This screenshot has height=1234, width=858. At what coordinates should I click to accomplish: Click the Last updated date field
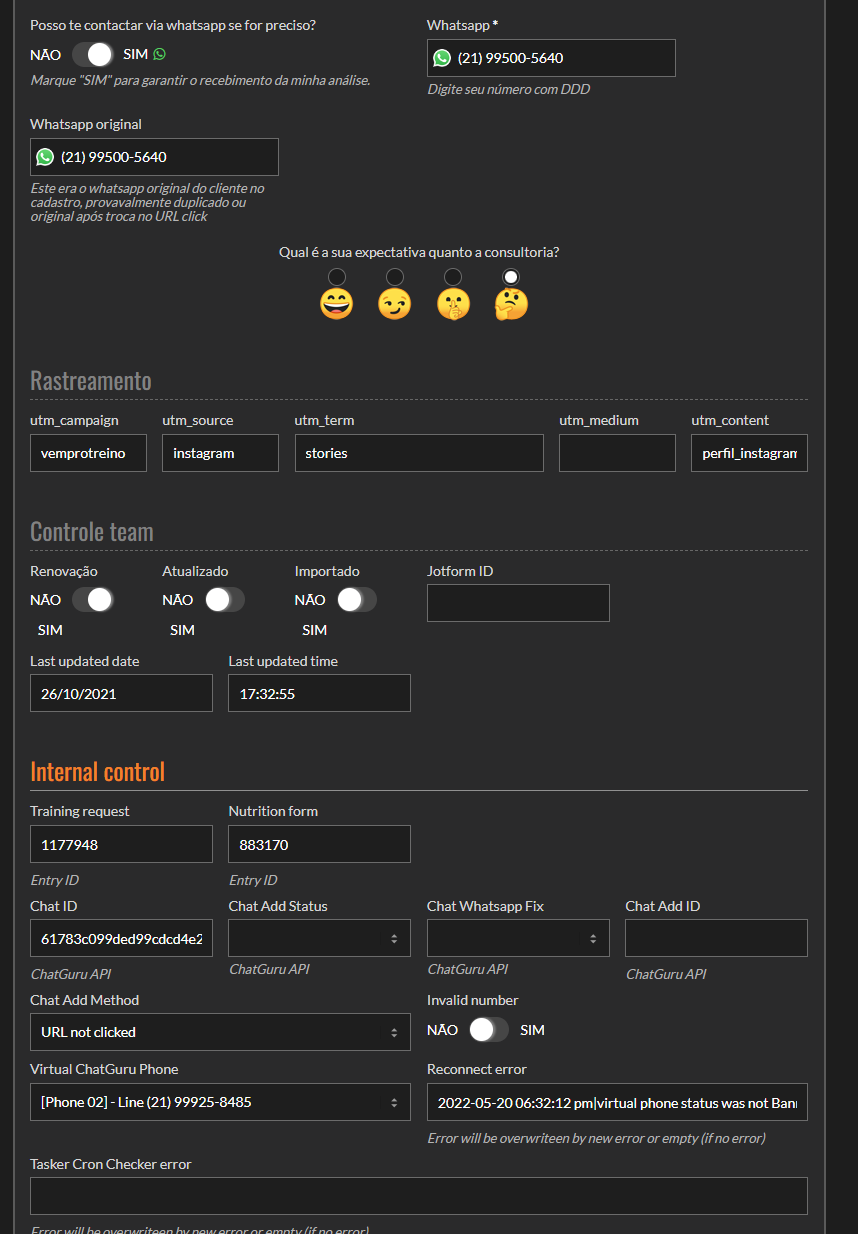tap(121, 693)
